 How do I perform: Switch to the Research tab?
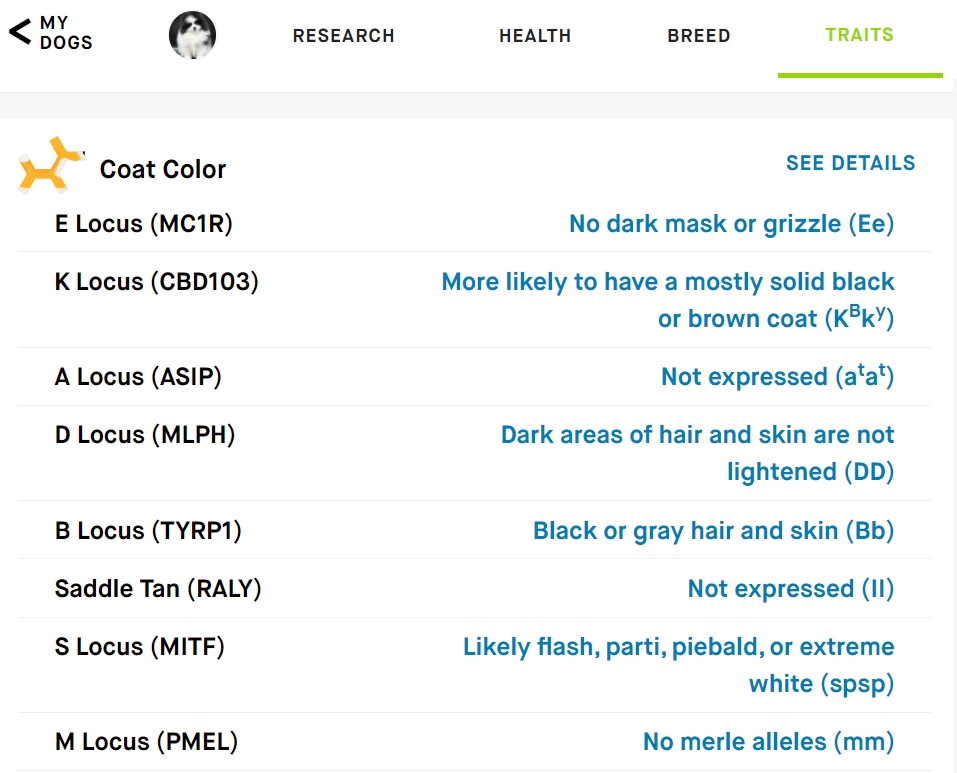(344, 36)
